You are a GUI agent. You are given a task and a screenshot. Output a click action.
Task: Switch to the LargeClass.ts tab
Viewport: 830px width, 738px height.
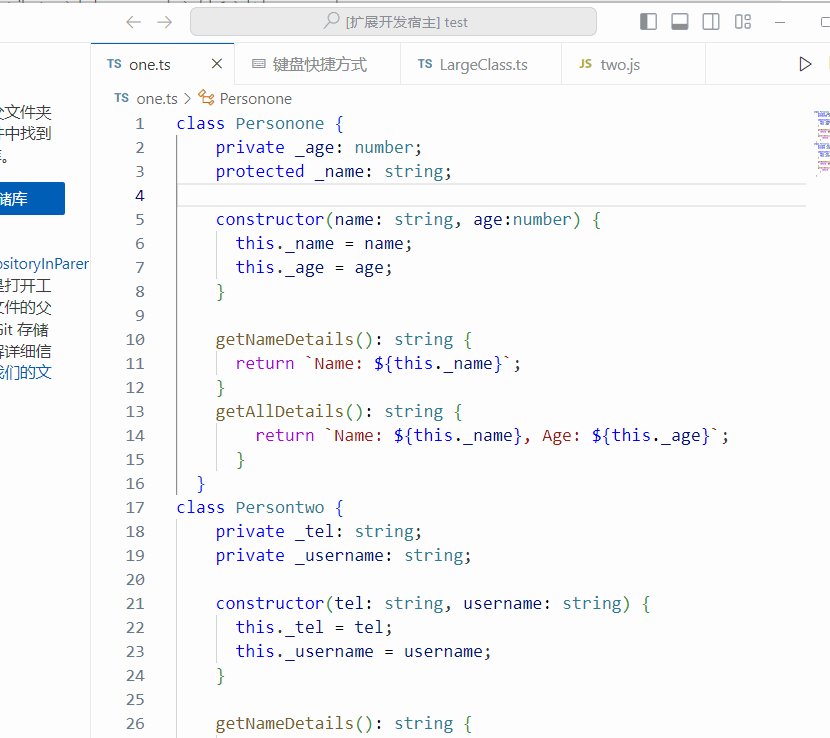tap(481, 64)
